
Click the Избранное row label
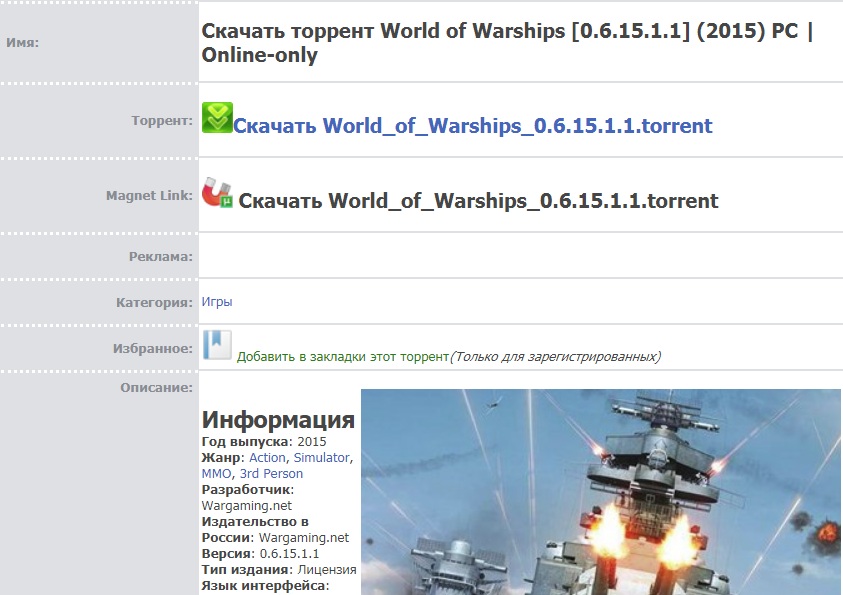click(153, 349)
